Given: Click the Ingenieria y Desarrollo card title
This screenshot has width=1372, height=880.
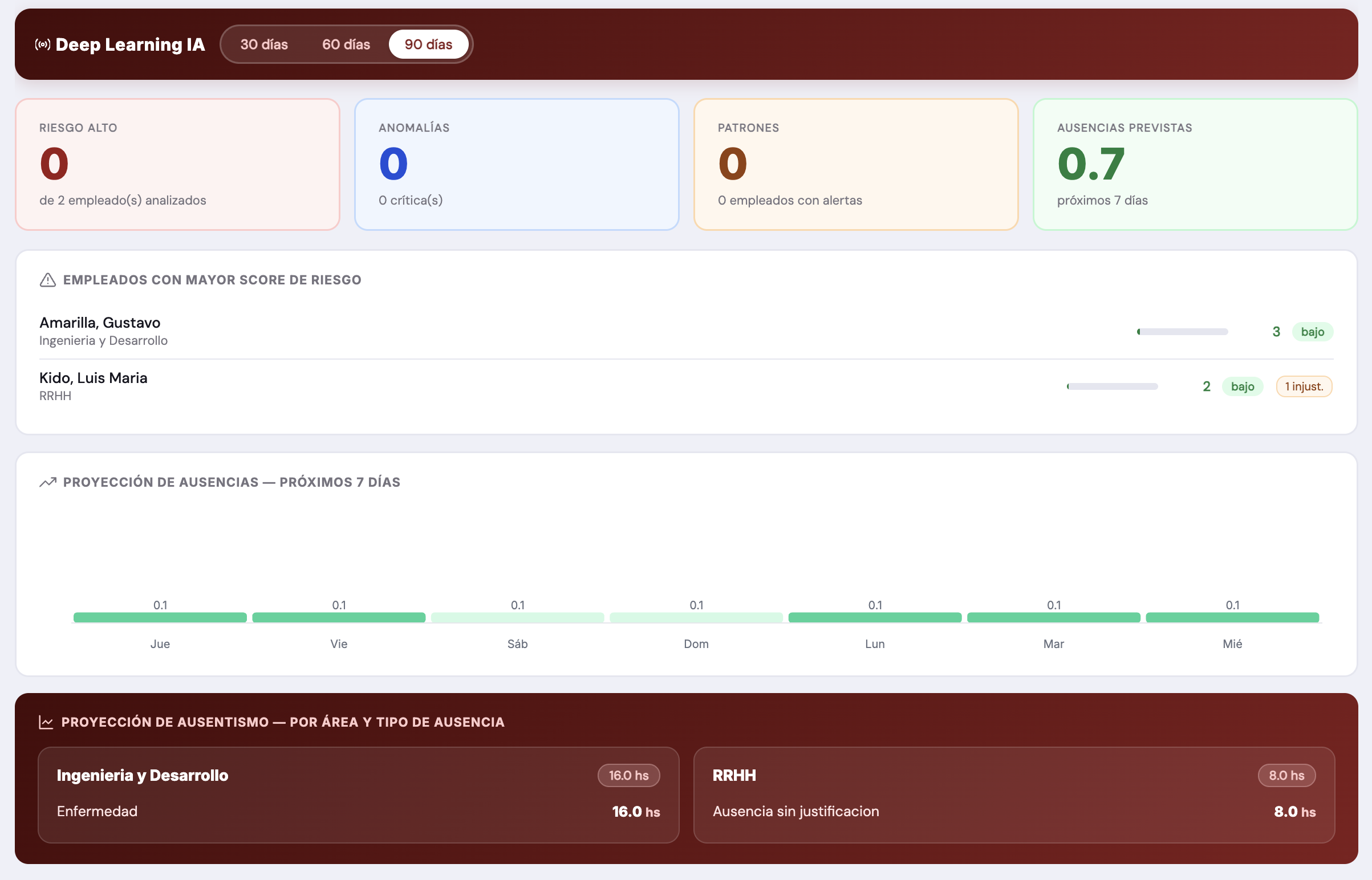Looking at the screenshot, I should [143, 776].
